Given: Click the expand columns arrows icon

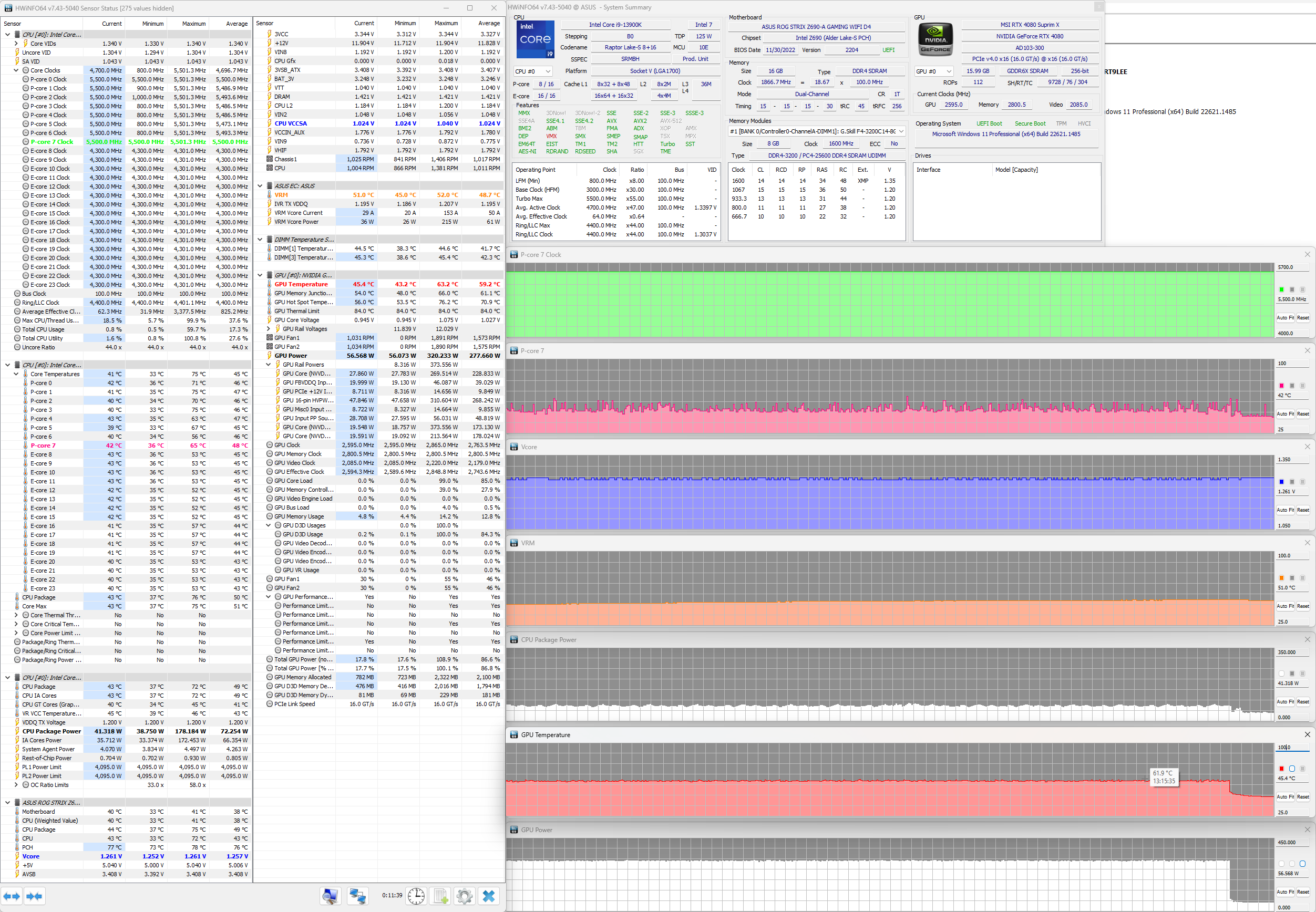Looking at the screenshot, I should click(x=12, y=896).
